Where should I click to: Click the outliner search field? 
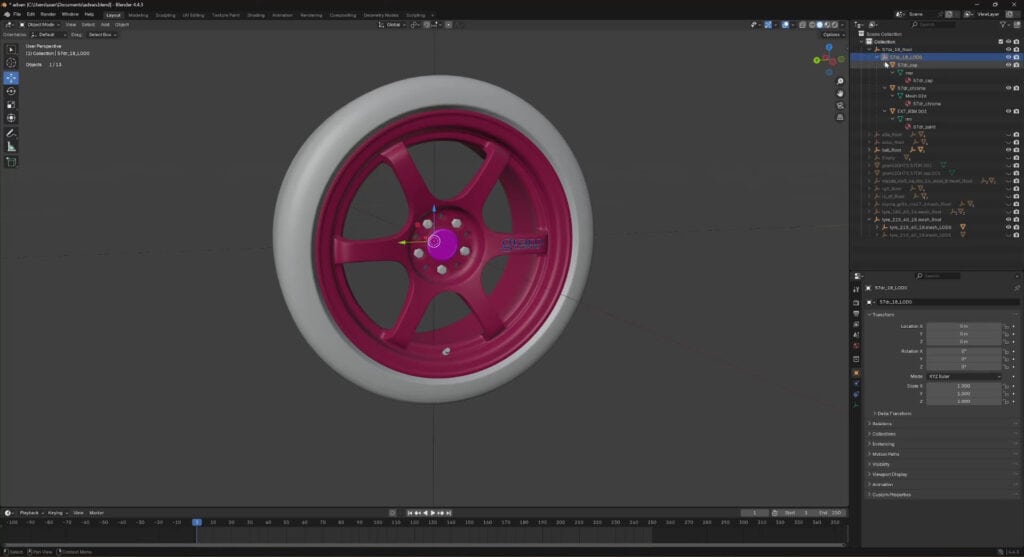[935, 25]
